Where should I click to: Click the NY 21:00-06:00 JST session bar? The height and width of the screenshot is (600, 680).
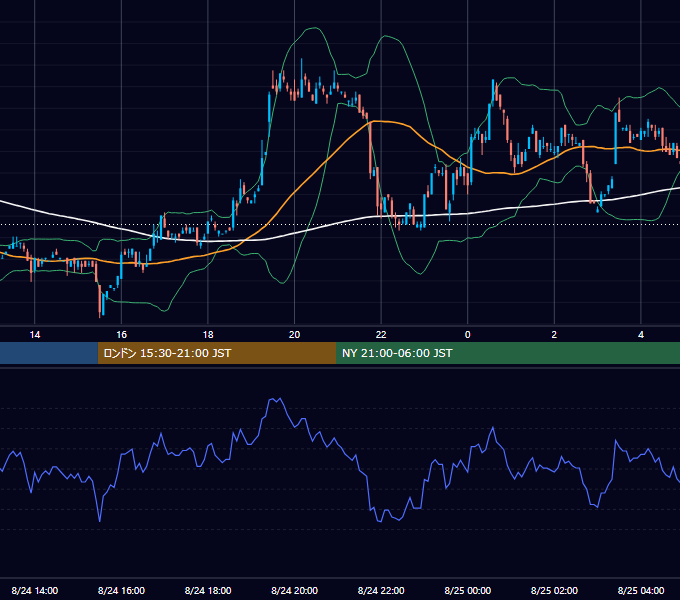tap(508, 353)
